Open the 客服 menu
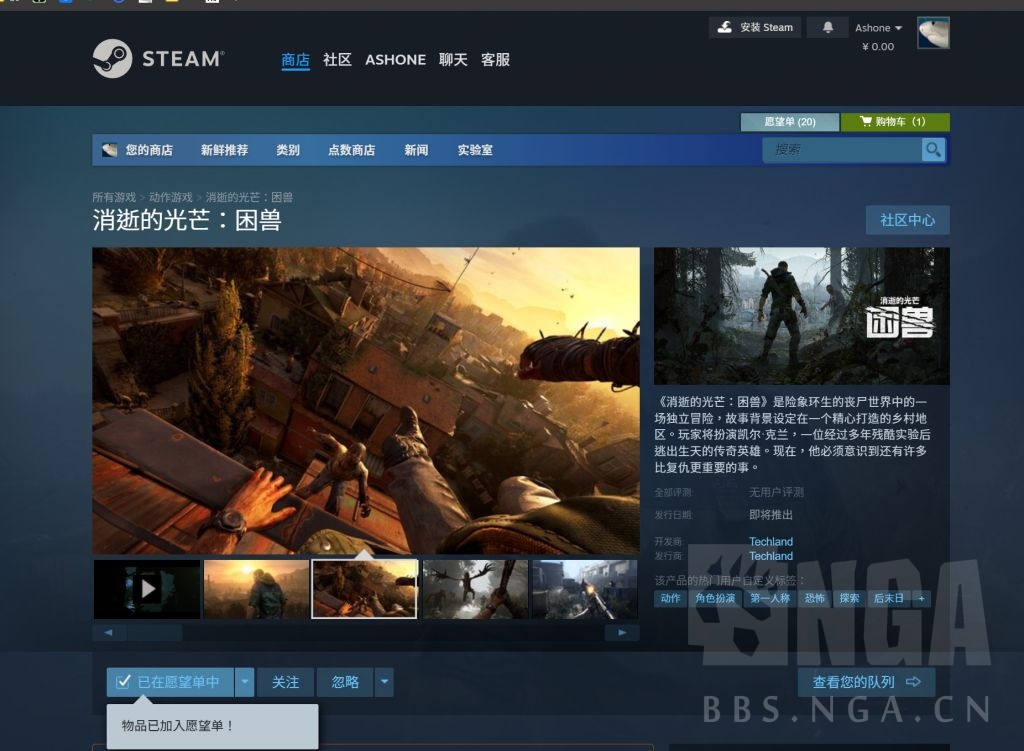Screen dimensions: 1024x751 click(x=495, y=59)
